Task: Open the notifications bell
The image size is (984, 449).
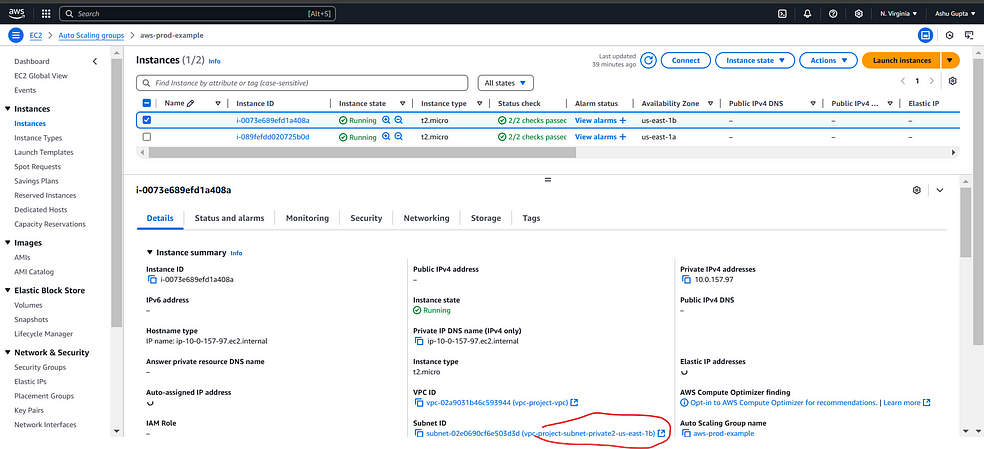Action: click(808, 13)
